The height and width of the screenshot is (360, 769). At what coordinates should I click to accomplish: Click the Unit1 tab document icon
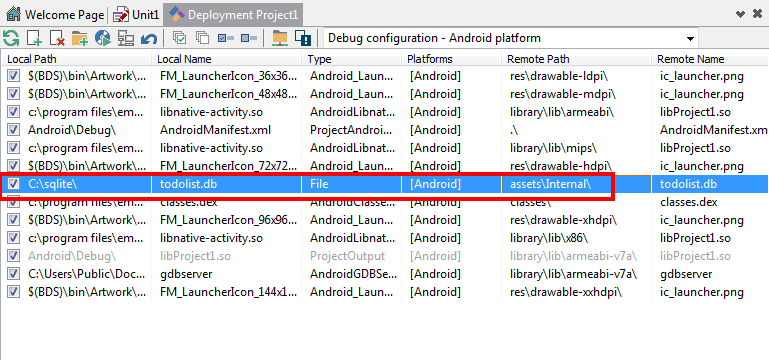pos(121,15)
